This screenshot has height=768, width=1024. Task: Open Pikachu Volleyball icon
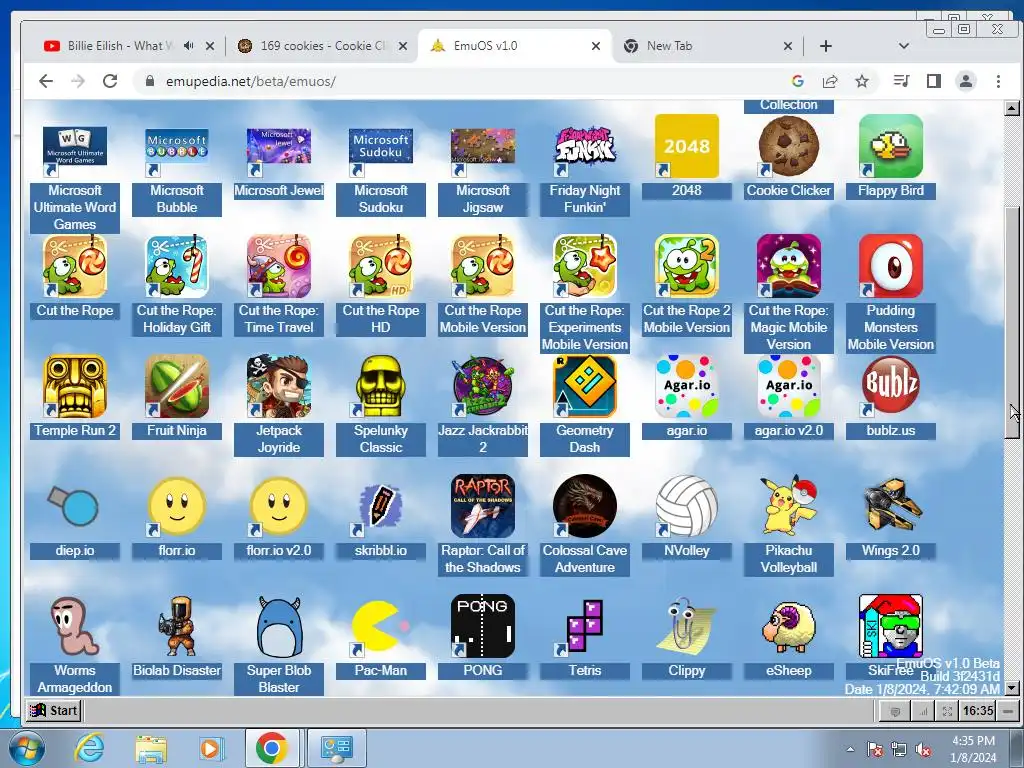pyautogui.click(x=788, y=507)
